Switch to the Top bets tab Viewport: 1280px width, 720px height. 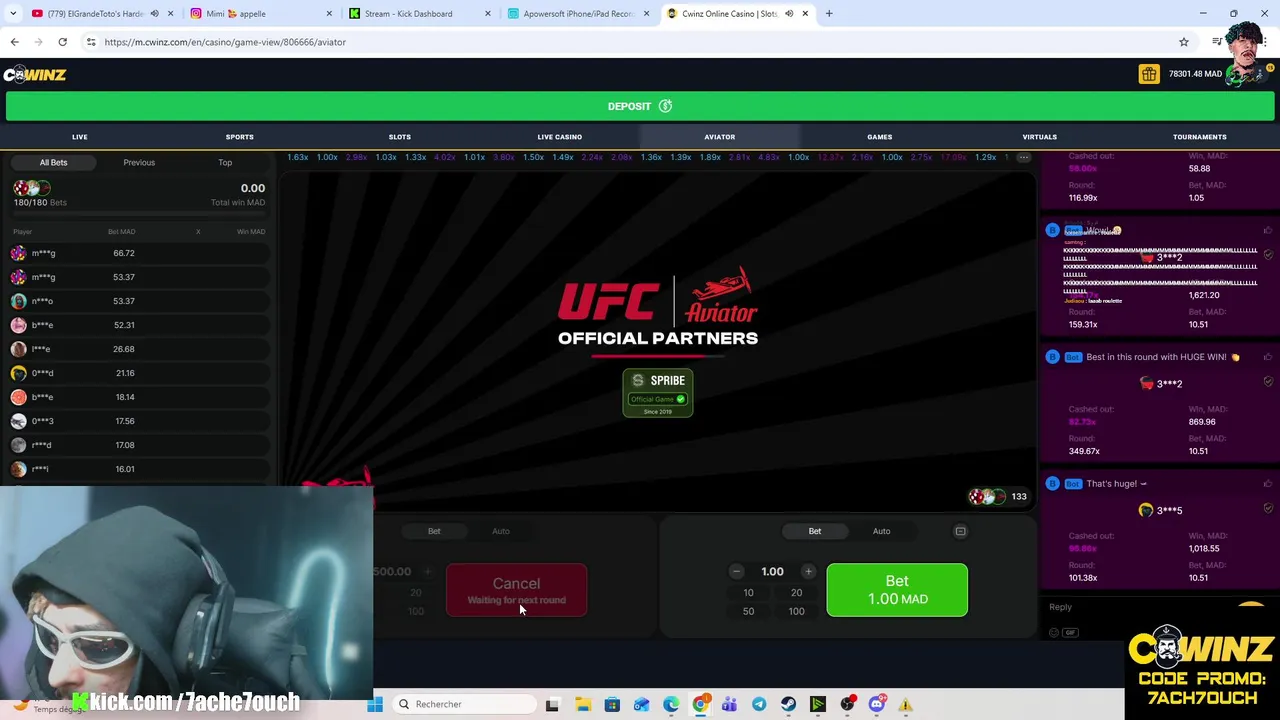225,162
